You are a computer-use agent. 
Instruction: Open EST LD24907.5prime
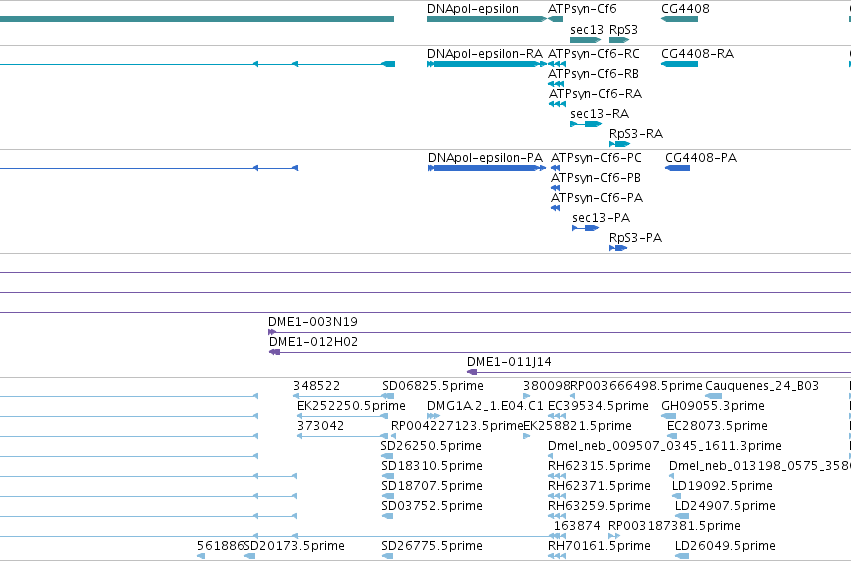(725, 506)
